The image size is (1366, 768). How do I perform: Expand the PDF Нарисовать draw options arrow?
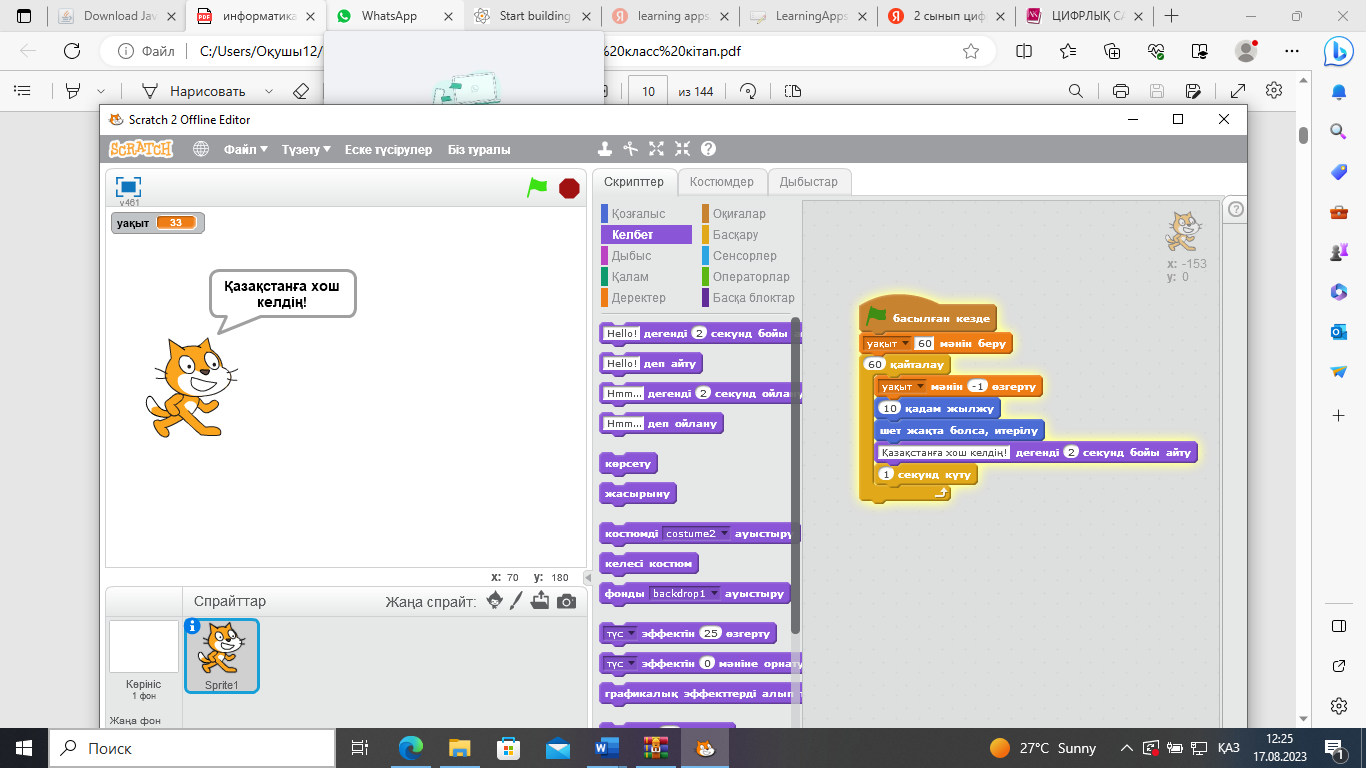[269, 91]
